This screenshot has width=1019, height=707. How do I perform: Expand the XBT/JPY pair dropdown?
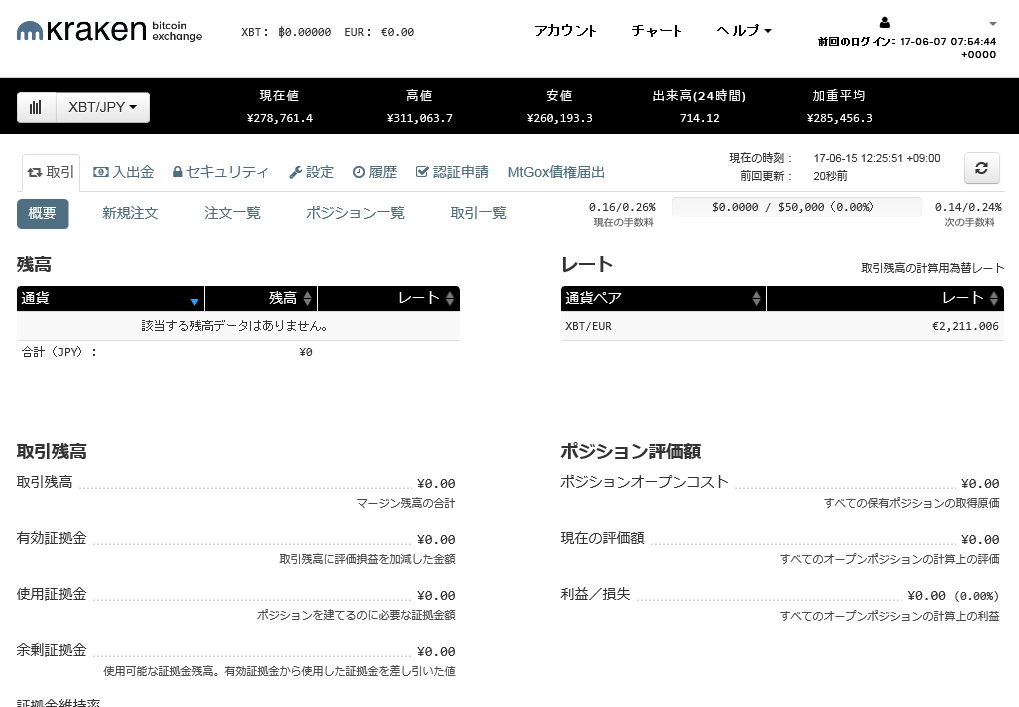pyautogui.click(x=102, y=108)
